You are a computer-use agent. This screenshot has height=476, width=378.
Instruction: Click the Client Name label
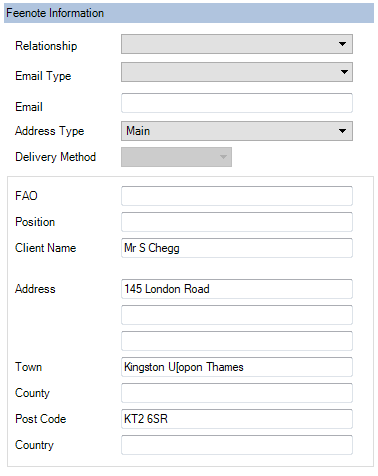(x=45, y=248)
